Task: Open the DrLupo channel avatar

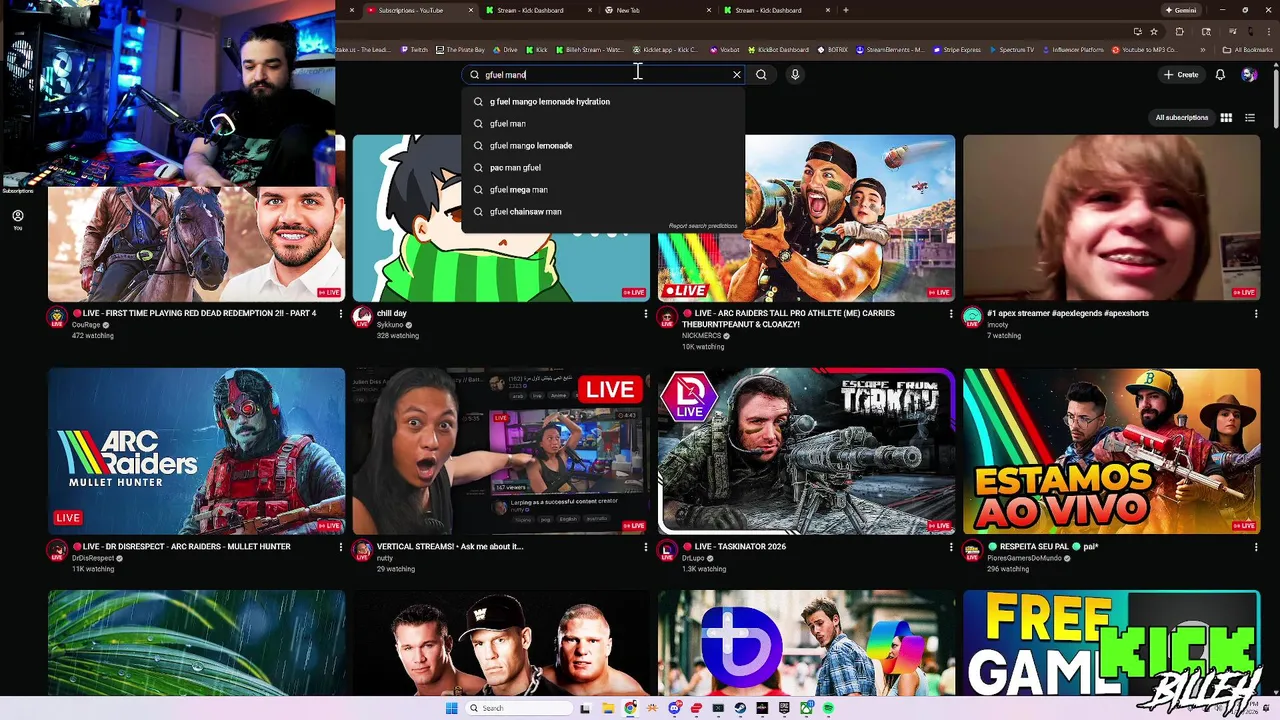Action: coord(667,551)
